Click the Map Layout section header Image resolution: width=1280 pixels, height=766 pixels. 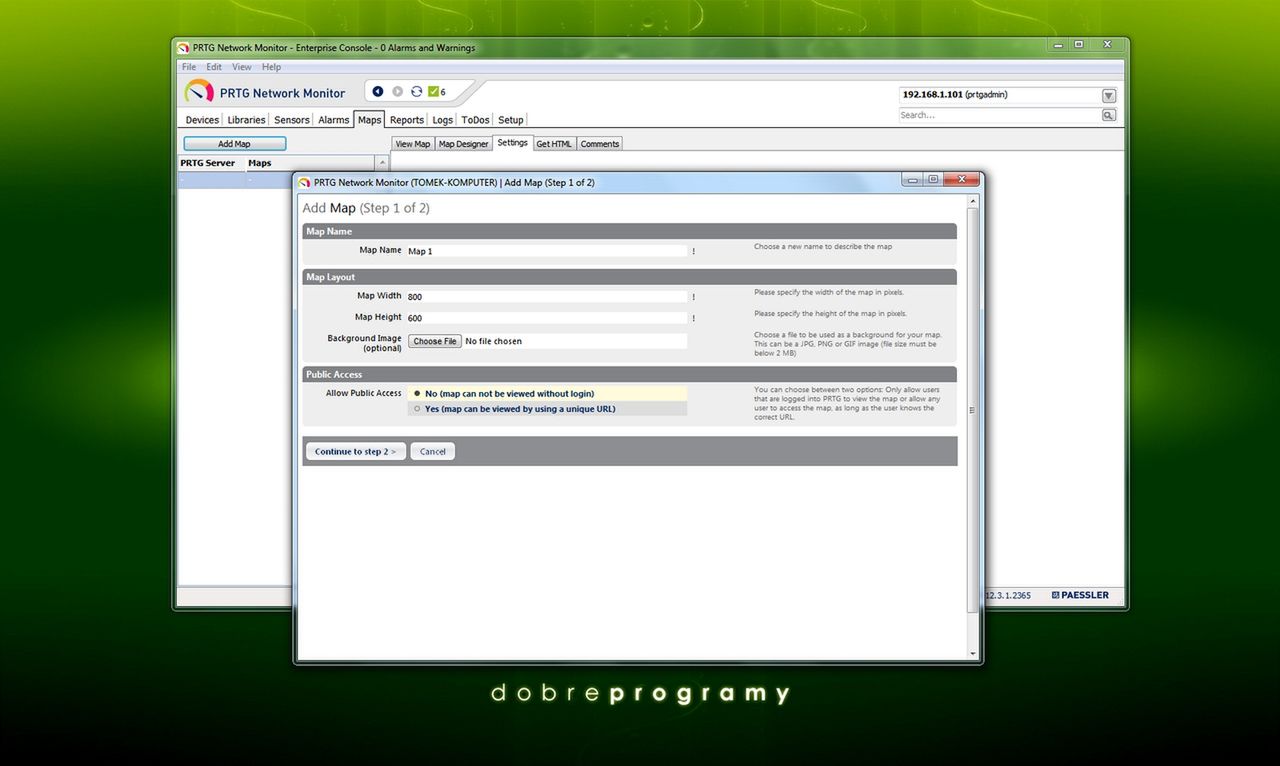point(630,277)
